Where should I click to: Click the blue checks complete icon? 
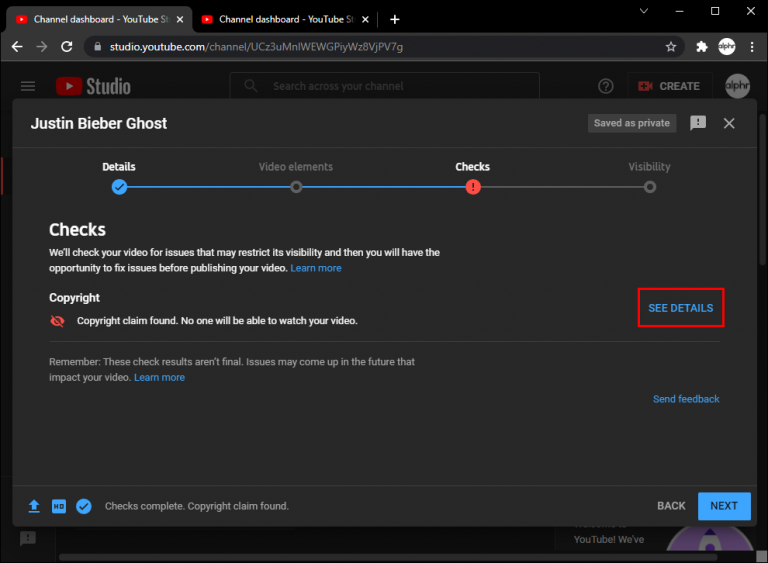[84, 506]
